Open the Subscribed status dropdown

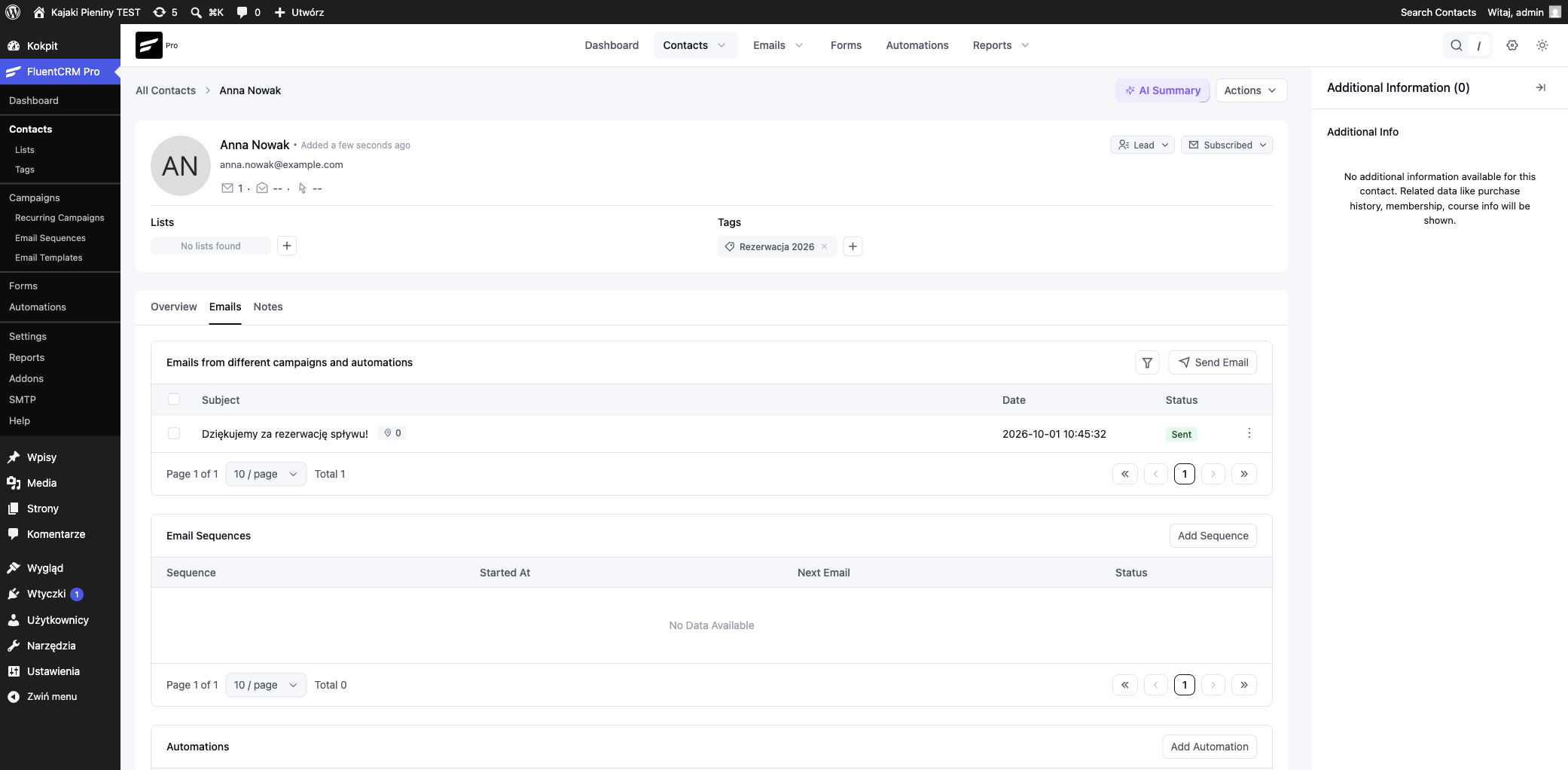(x=1227, y=145)
